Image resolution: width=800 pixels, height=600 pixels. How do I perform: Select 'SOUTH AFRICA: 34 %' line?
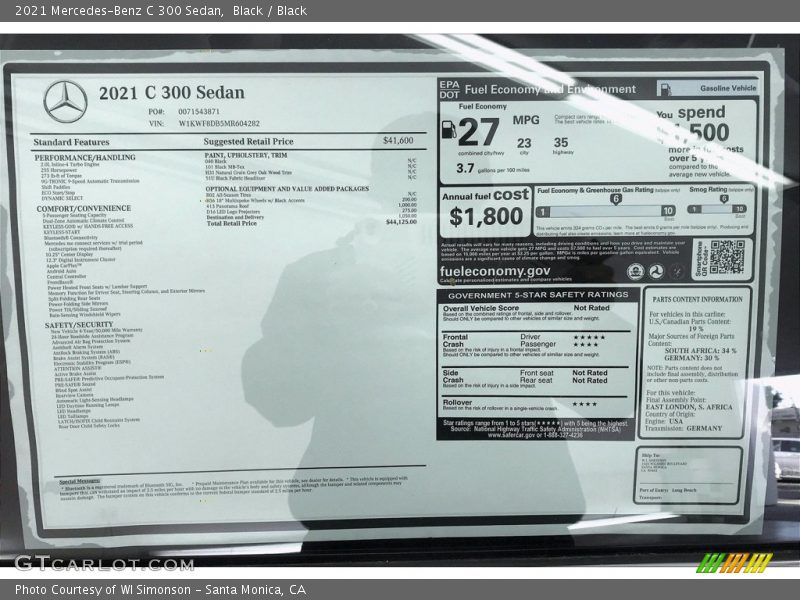pyautogui.click(x=701, y=351)
